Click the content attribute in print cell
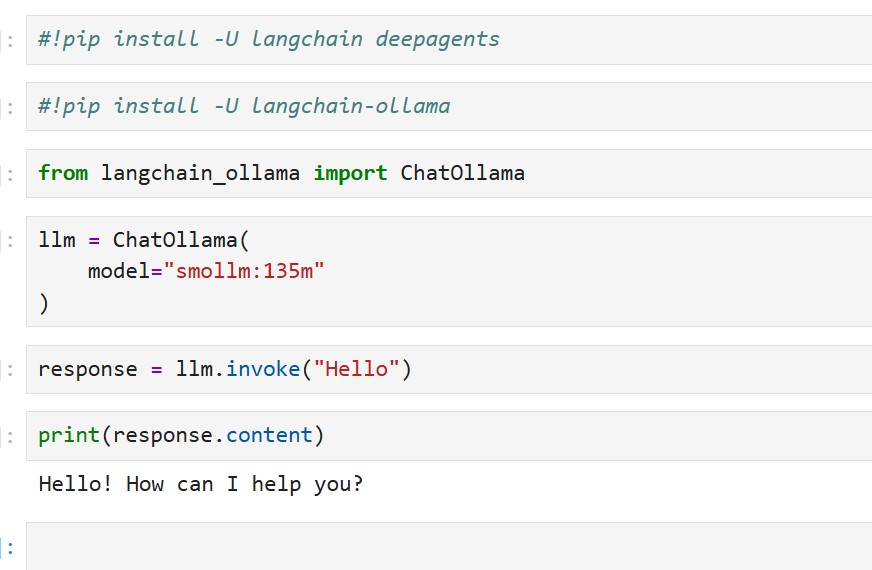 [x=269, y=435]
